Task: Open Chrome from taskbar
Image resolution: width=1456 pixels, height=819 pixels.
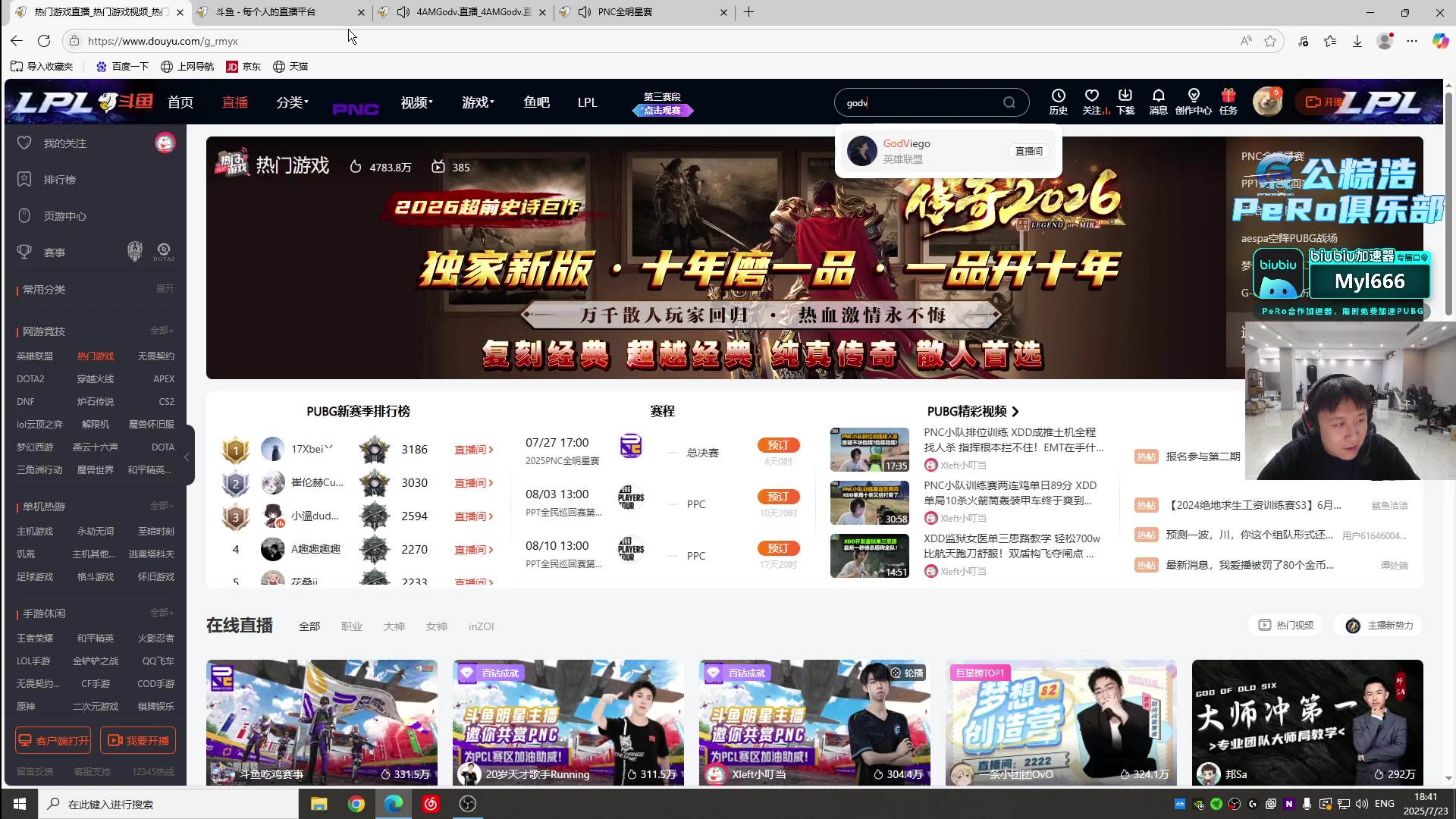Action: pyautogui.click(x=356, y=804)
